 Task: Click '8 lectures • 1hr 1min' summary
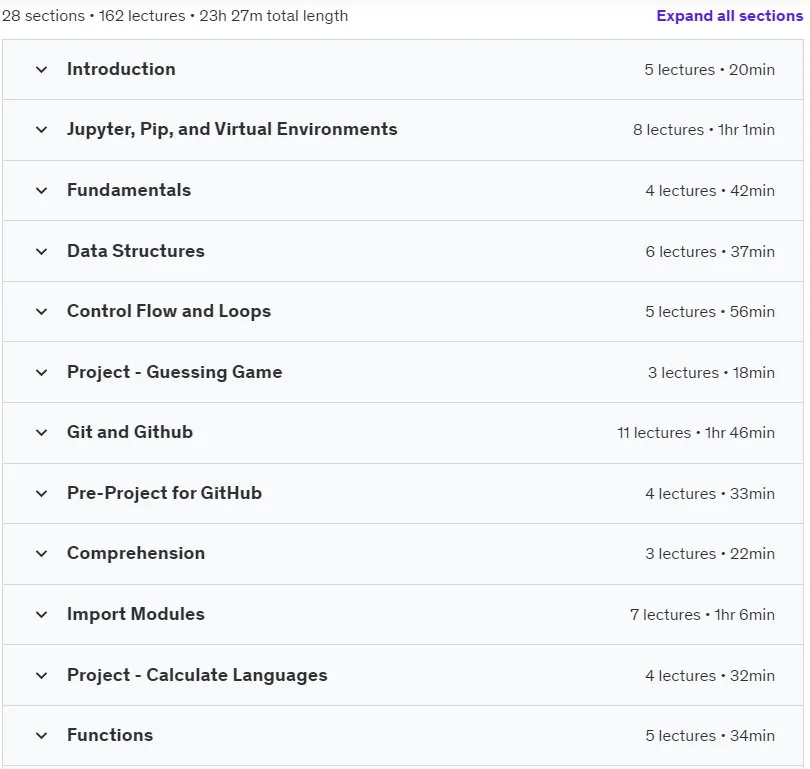pos(704,130)
